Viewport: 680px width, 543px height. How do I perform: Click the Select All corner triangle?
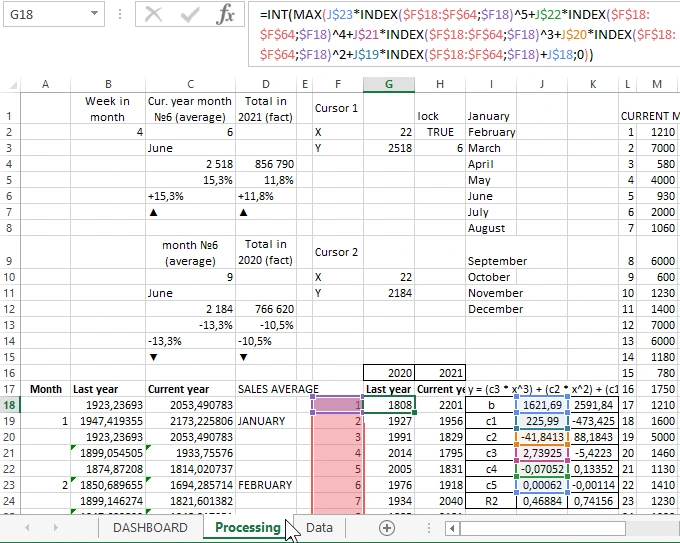(13, 85)
